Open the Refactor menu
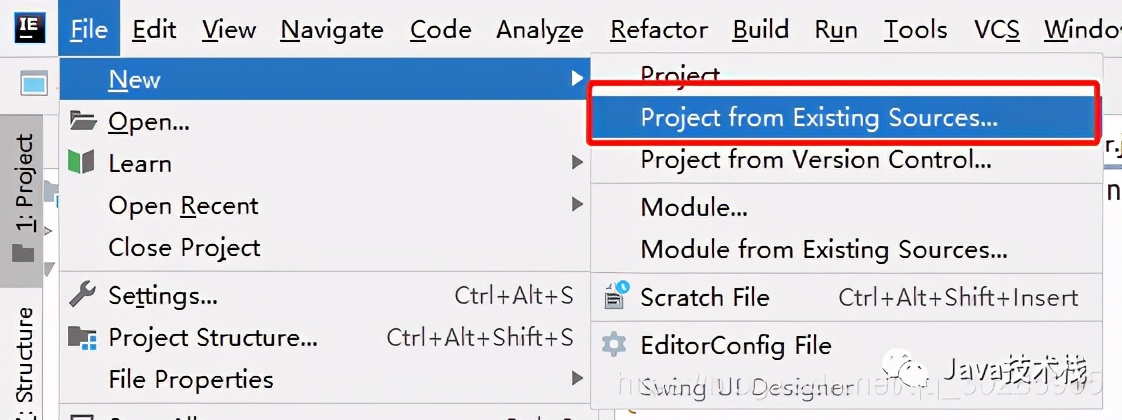1122x420 pixels. click(658, 30)
